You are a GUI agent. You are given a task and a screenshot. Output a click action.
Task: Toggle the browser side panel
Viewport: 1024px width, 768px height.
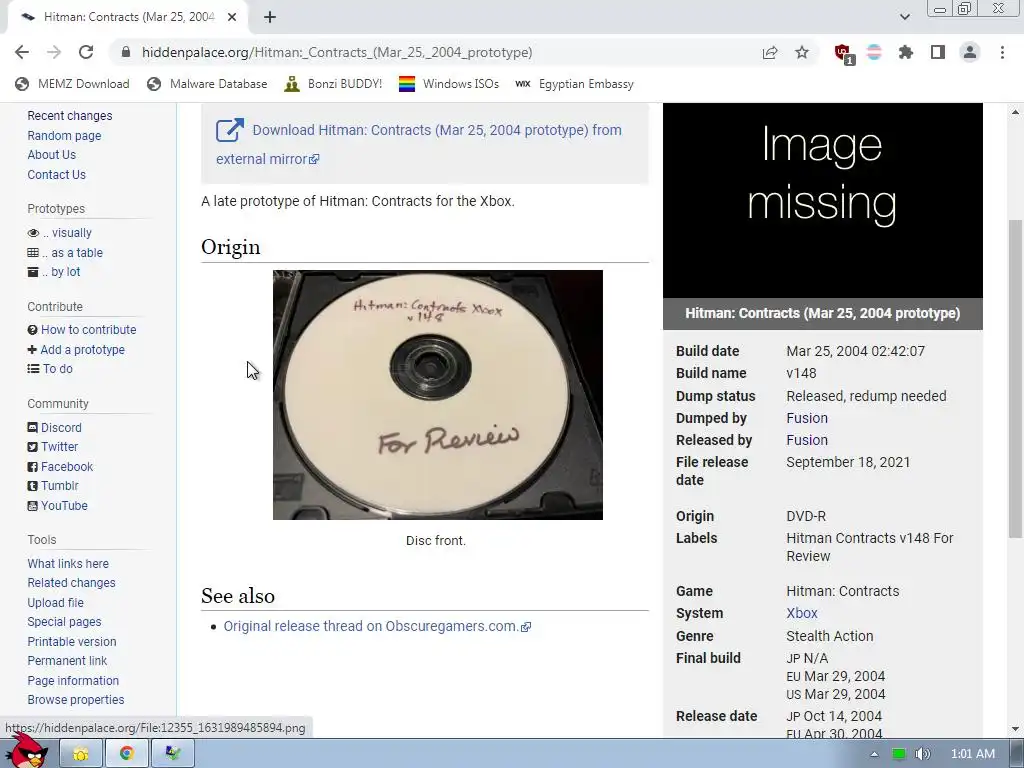coord(938,52)
